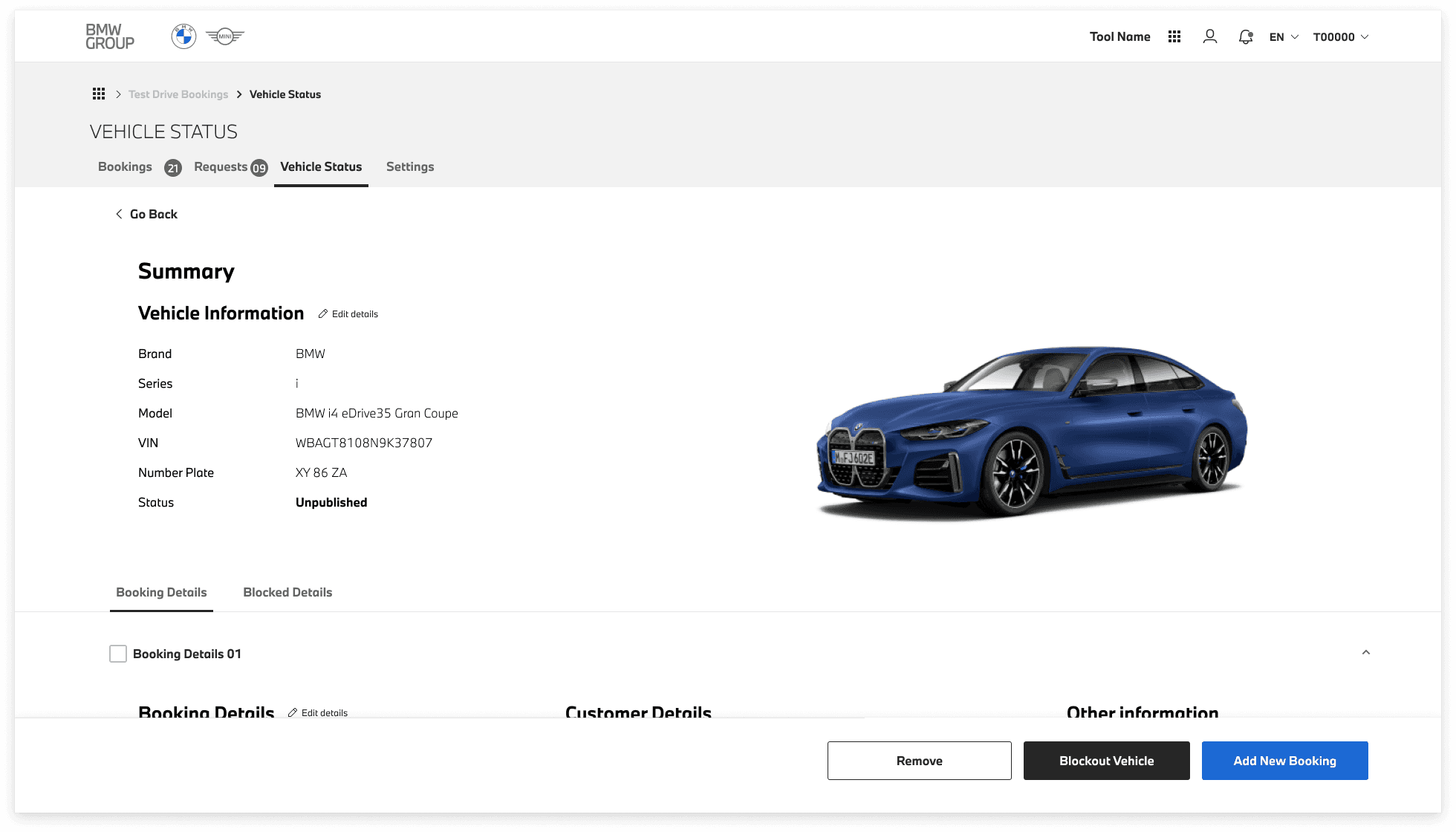
Task: Click the Edit details pencil for Booking Details
Action: pyautogui.click(x=293, y=712)
